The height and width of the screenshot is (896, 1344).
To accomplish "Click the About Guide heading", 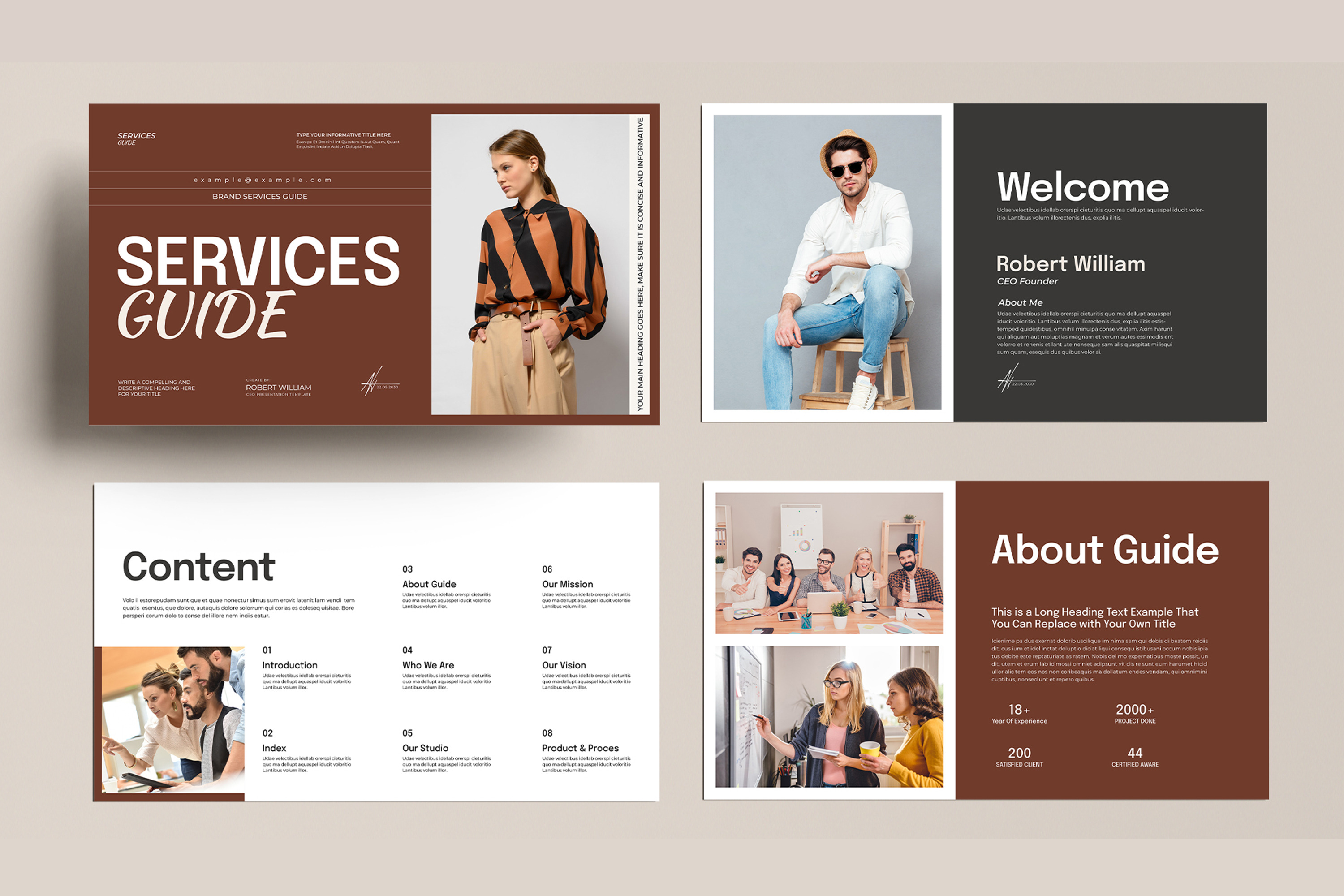I will pos(1105,550).
